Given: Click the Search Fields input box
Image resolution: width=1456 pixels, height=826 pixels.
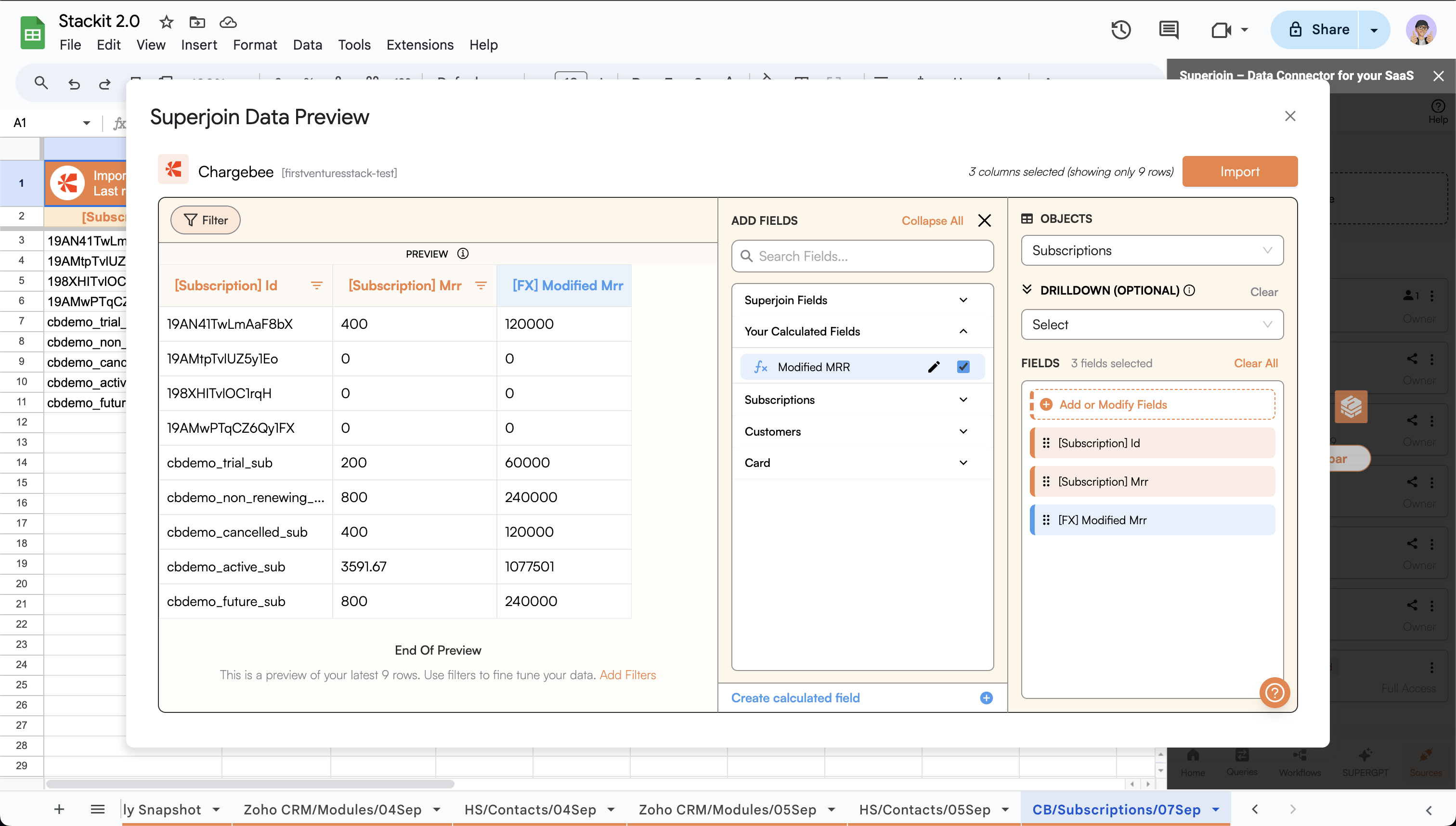Looking at the screenshot, I should click(x=862, y=257).
